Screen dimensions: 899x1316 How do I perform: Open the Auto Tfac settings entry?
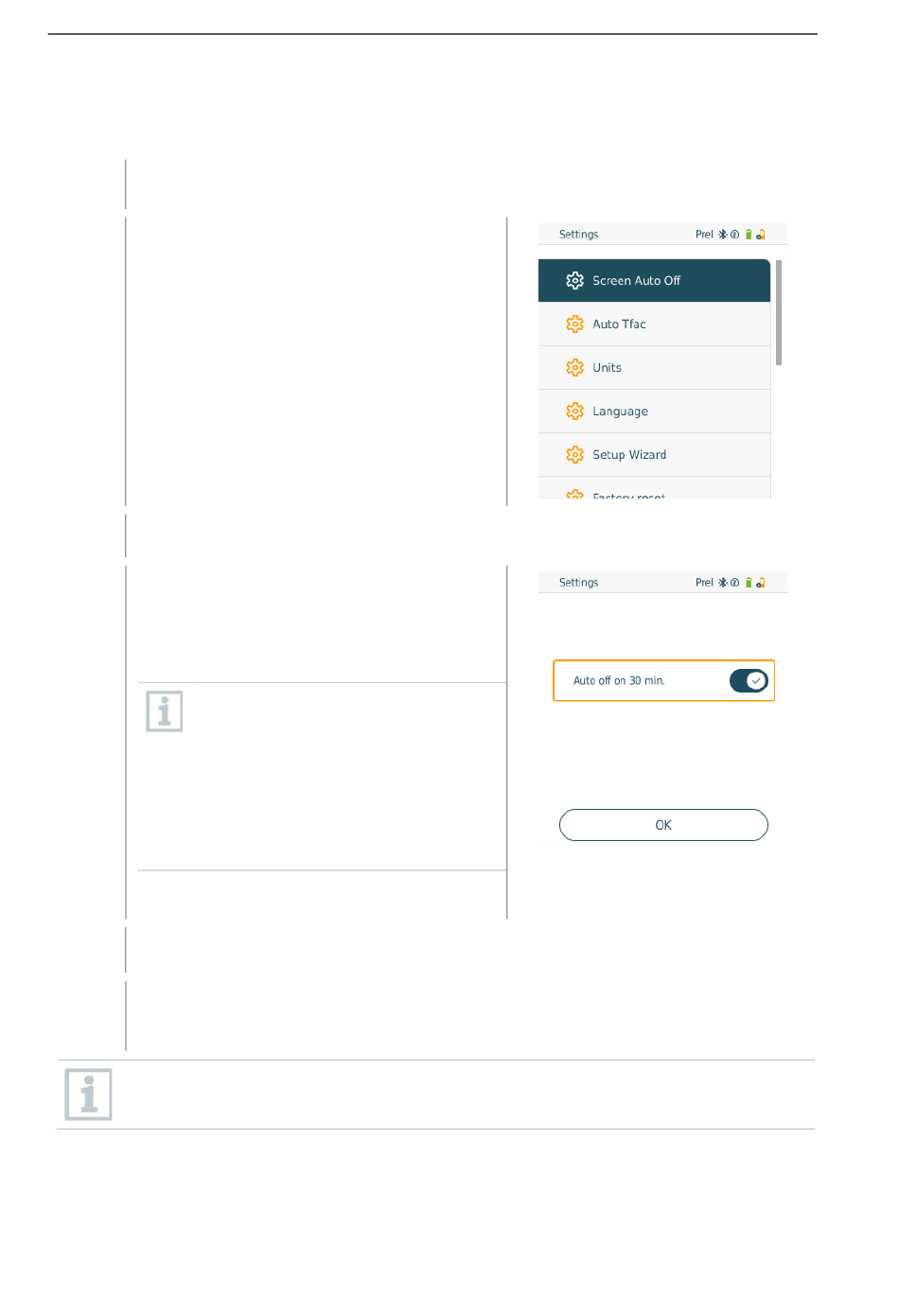tap(654, 325)
